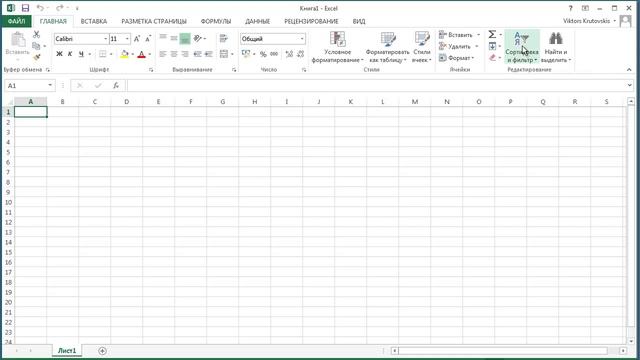Click the Вставить paste button
The height and width of the screenshot is (360, 640).
pyautogui.click(x=17, y=46)
